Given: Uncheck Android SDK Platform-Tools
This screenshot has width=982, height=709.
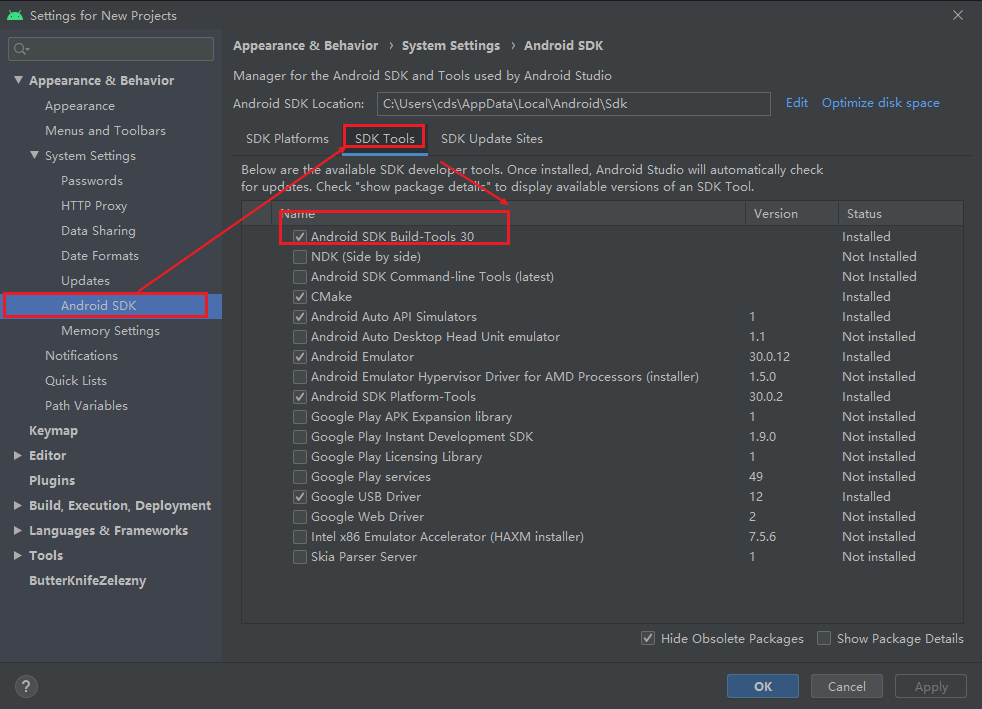Looking at the screenshot, I should point(300,397).
